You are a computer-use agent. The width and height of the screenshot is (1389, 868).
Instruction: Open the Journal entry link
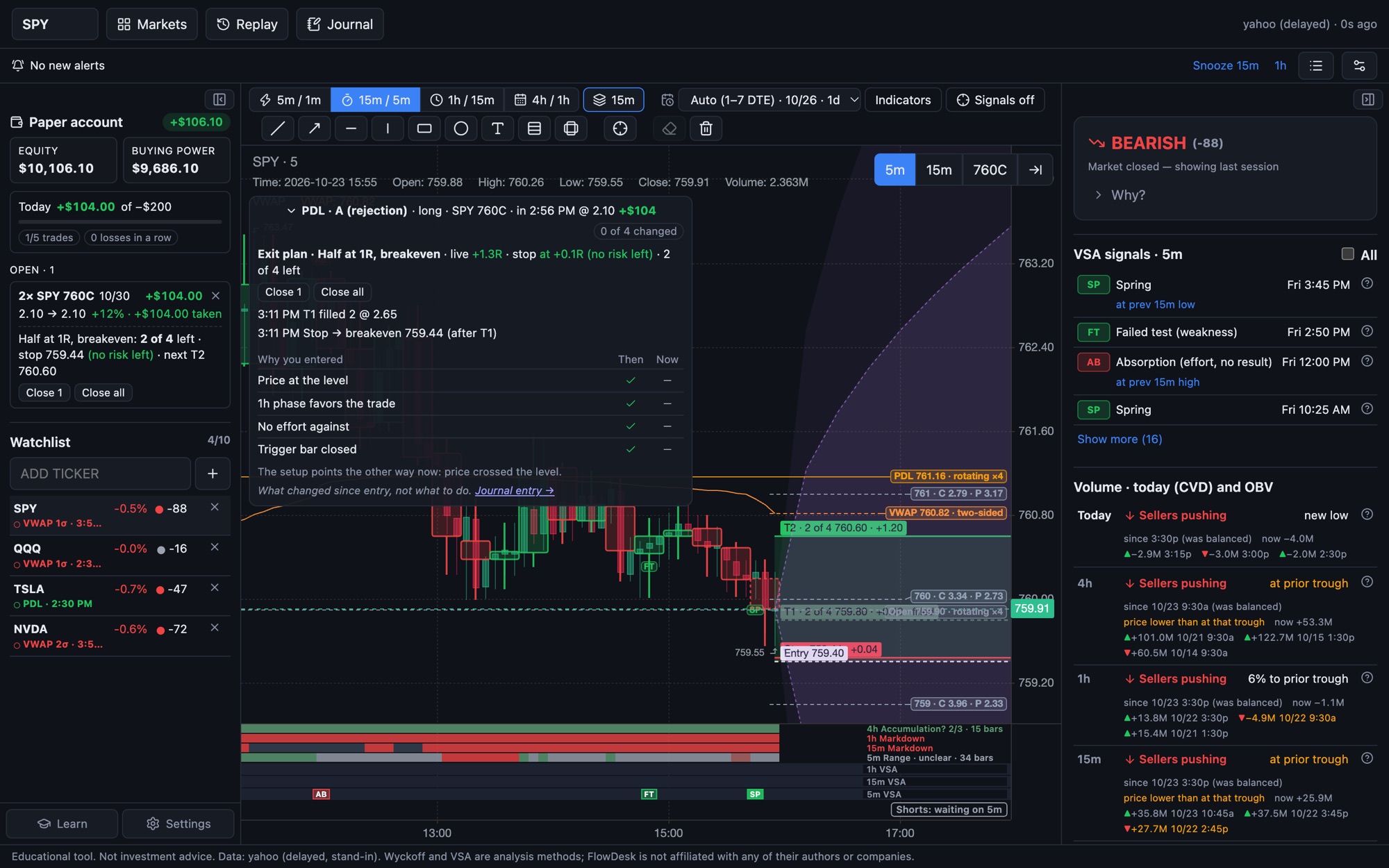(514, 490)
